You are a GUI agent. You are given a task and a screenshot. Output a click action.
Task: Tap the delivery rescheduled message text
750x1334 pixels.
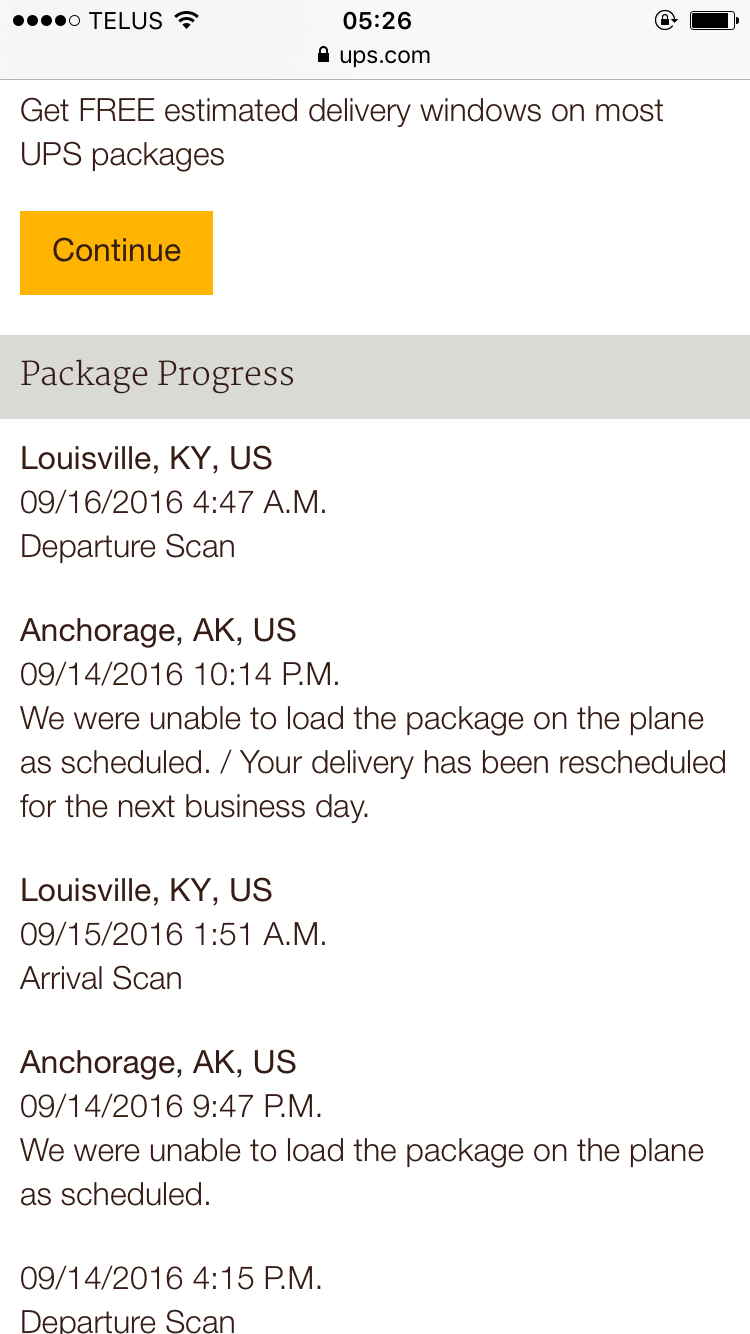(x=373, y=762)
